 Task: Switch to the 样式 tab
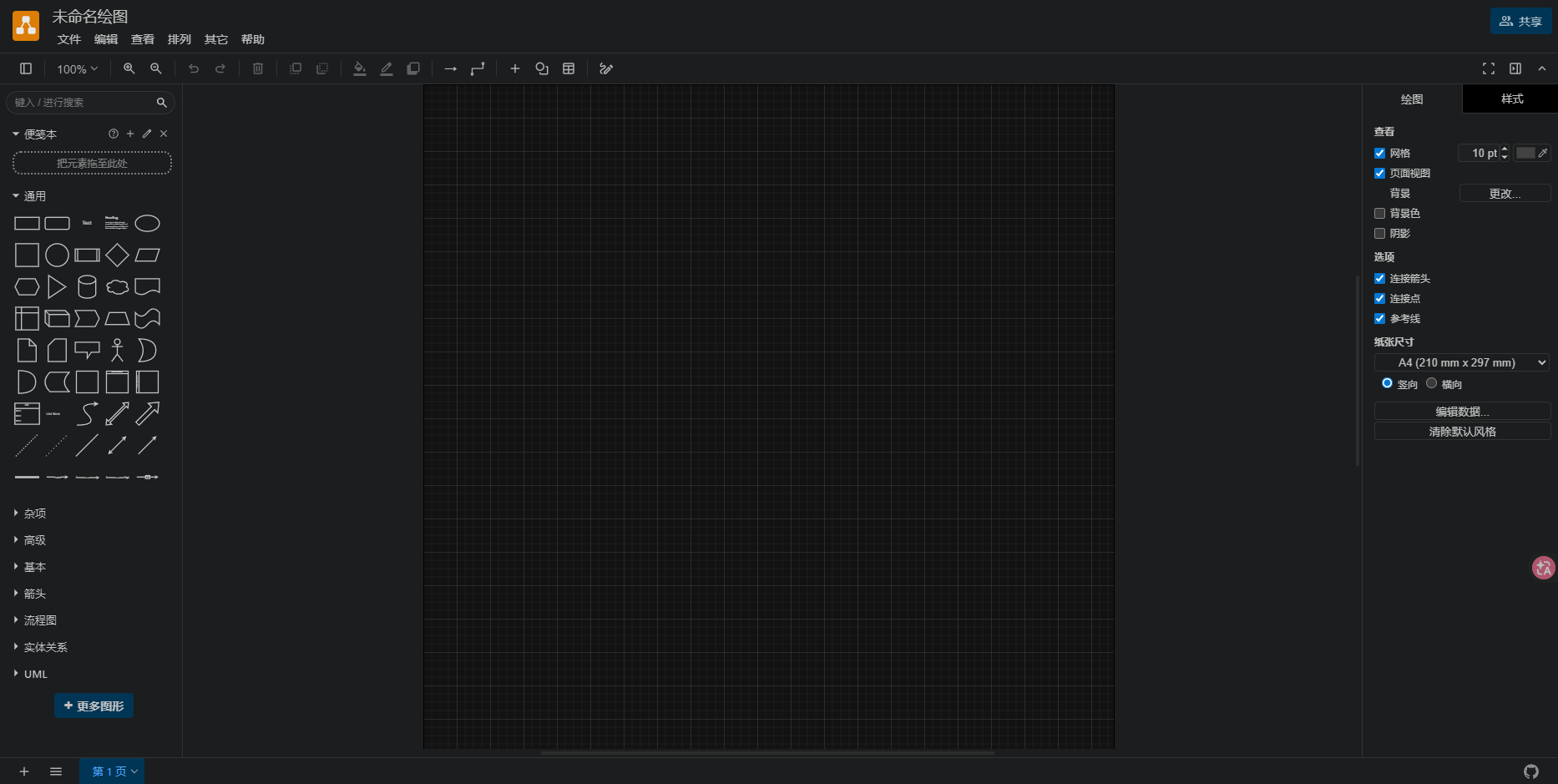point(1511,99)
